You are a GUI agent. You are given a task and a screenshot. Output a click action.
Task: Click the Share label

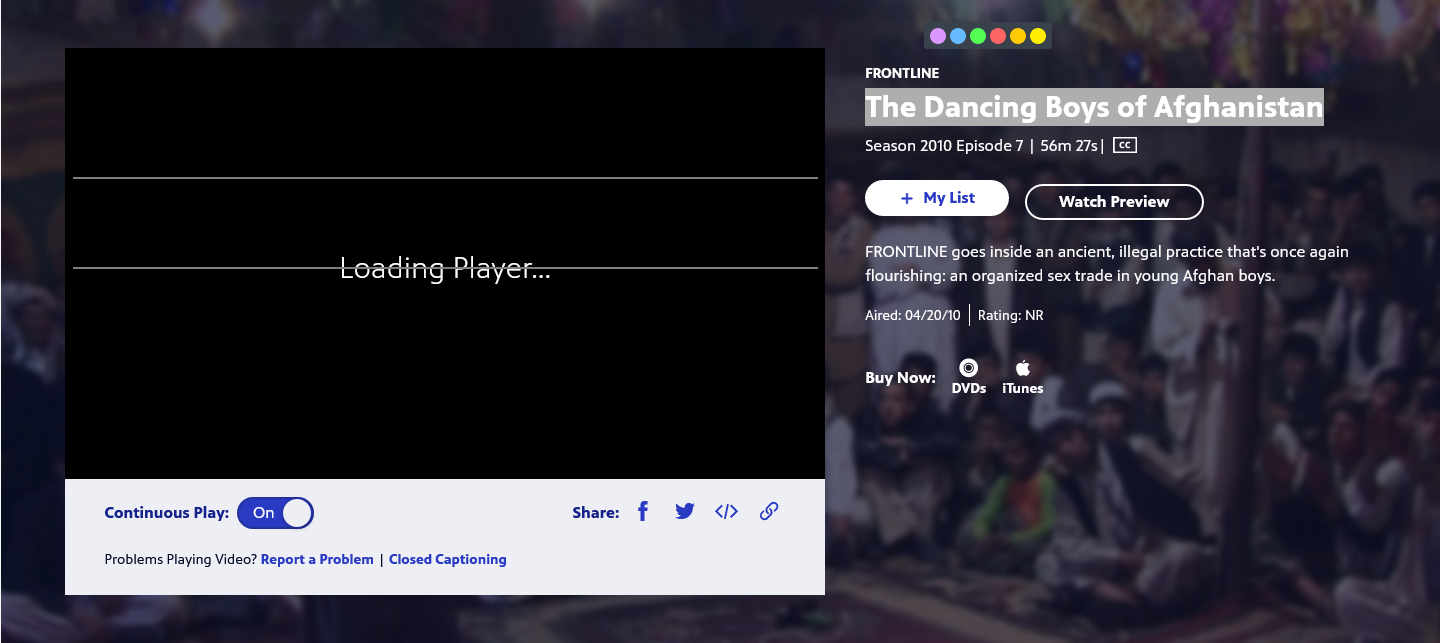pos(596,513)
